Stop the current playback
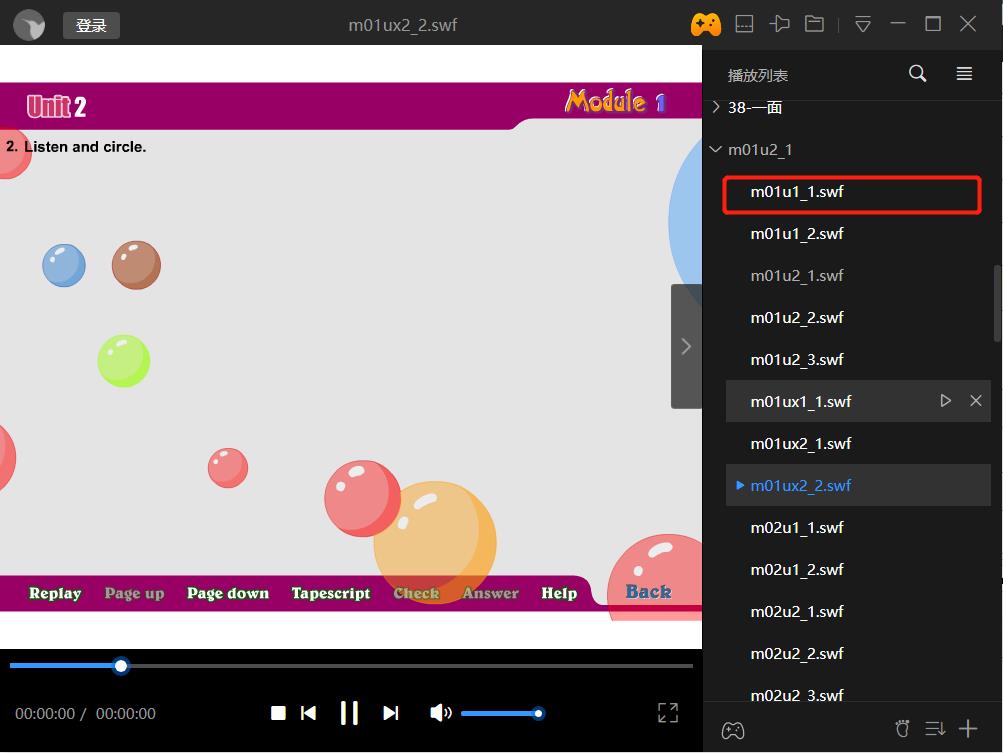Viewport: 1003px width, 753px height. pos(278,713)
